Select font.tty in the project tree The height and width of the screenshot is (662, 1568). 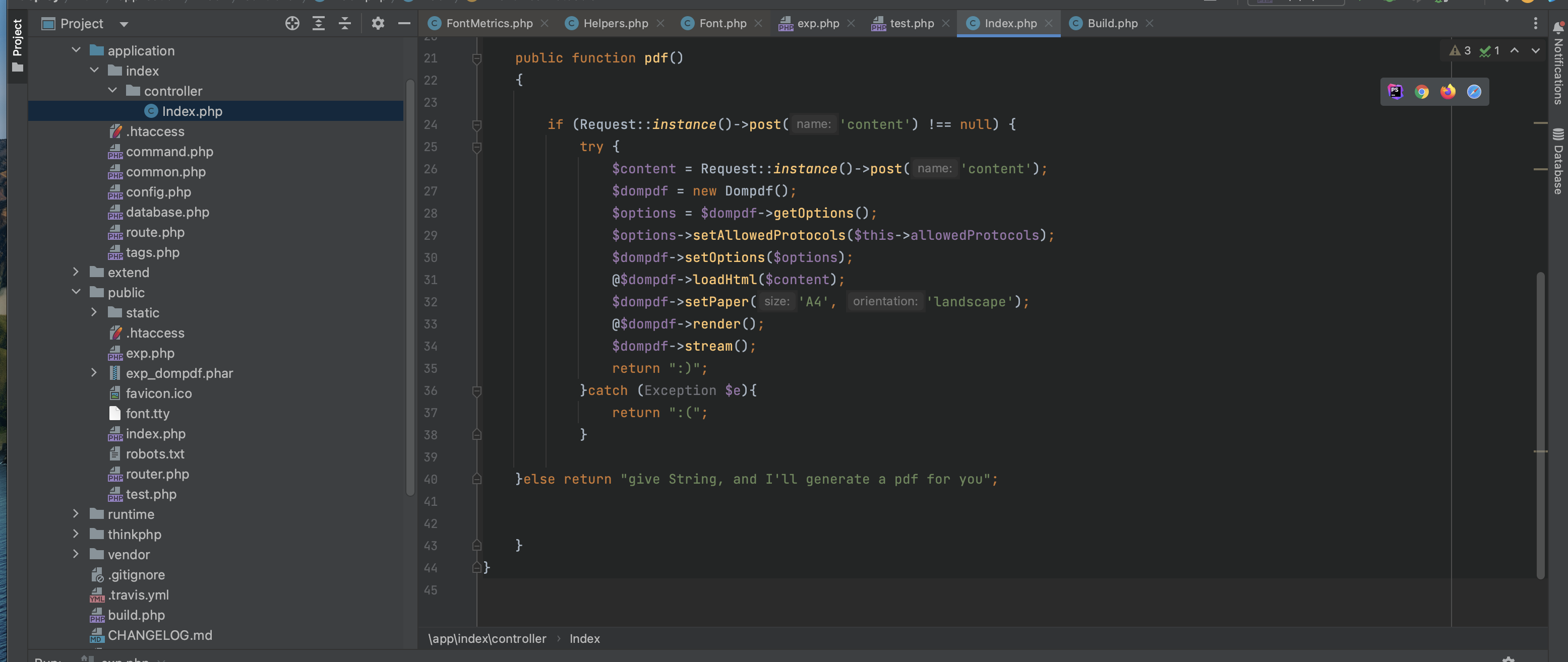click(x=147, y=413)
